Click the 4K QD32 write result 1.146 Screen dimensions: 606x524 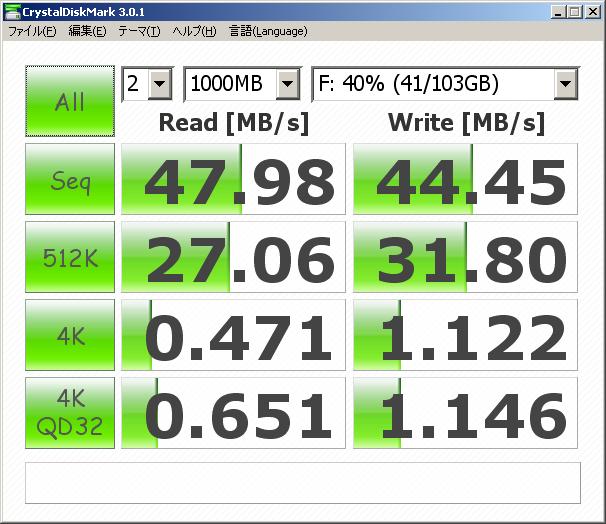pos(465,413)
